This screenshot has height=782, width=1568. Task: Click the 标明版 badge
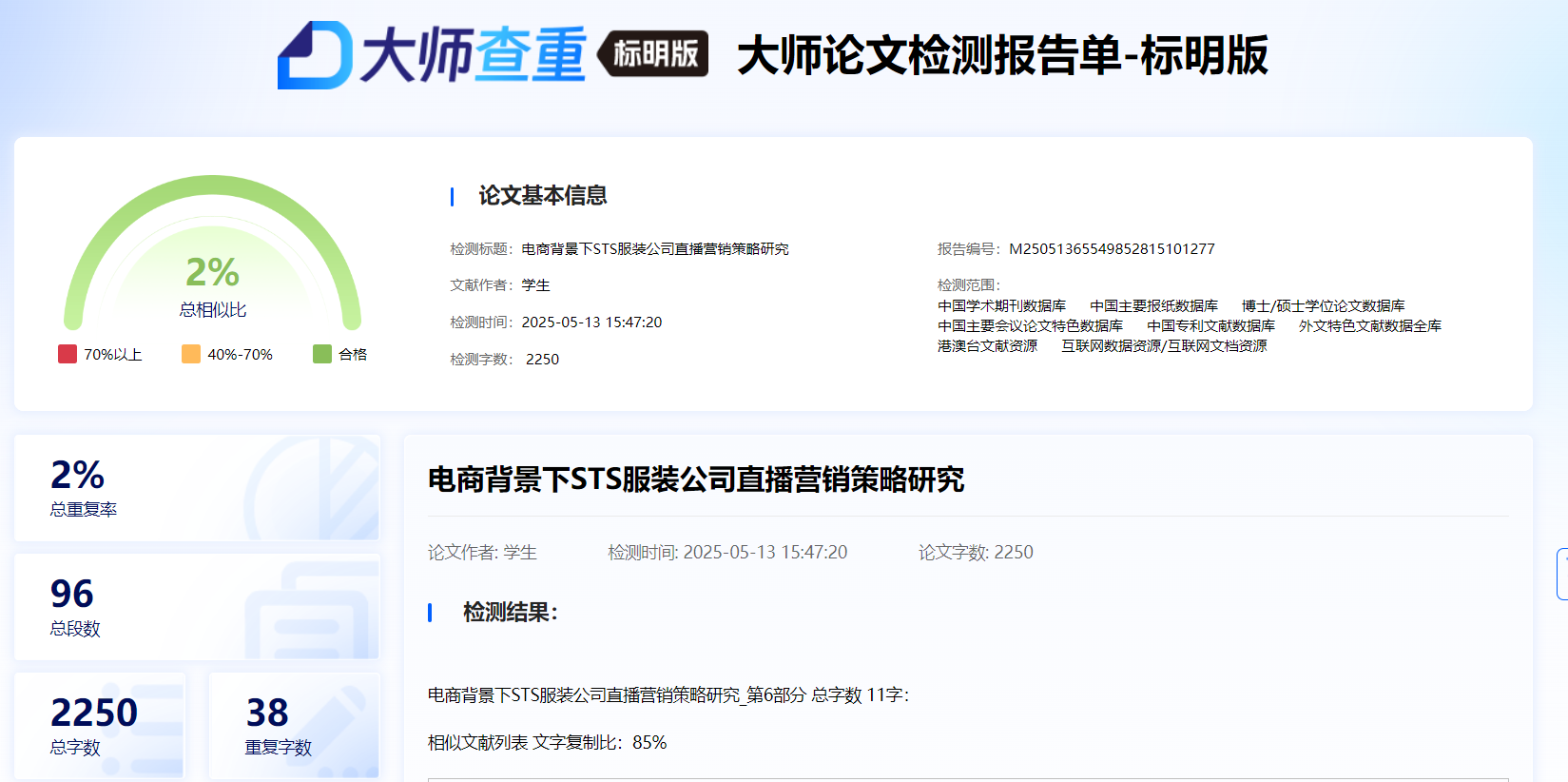(x=653, y=53)
